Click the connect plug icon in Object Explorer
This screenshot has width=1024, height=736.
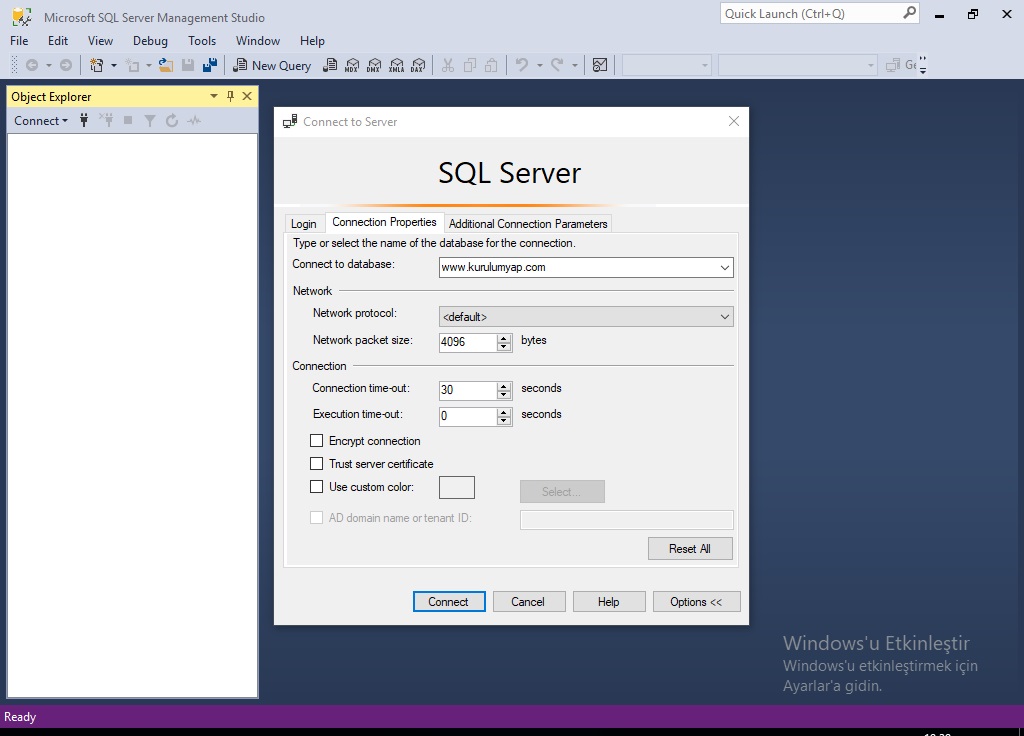[84, 120]
